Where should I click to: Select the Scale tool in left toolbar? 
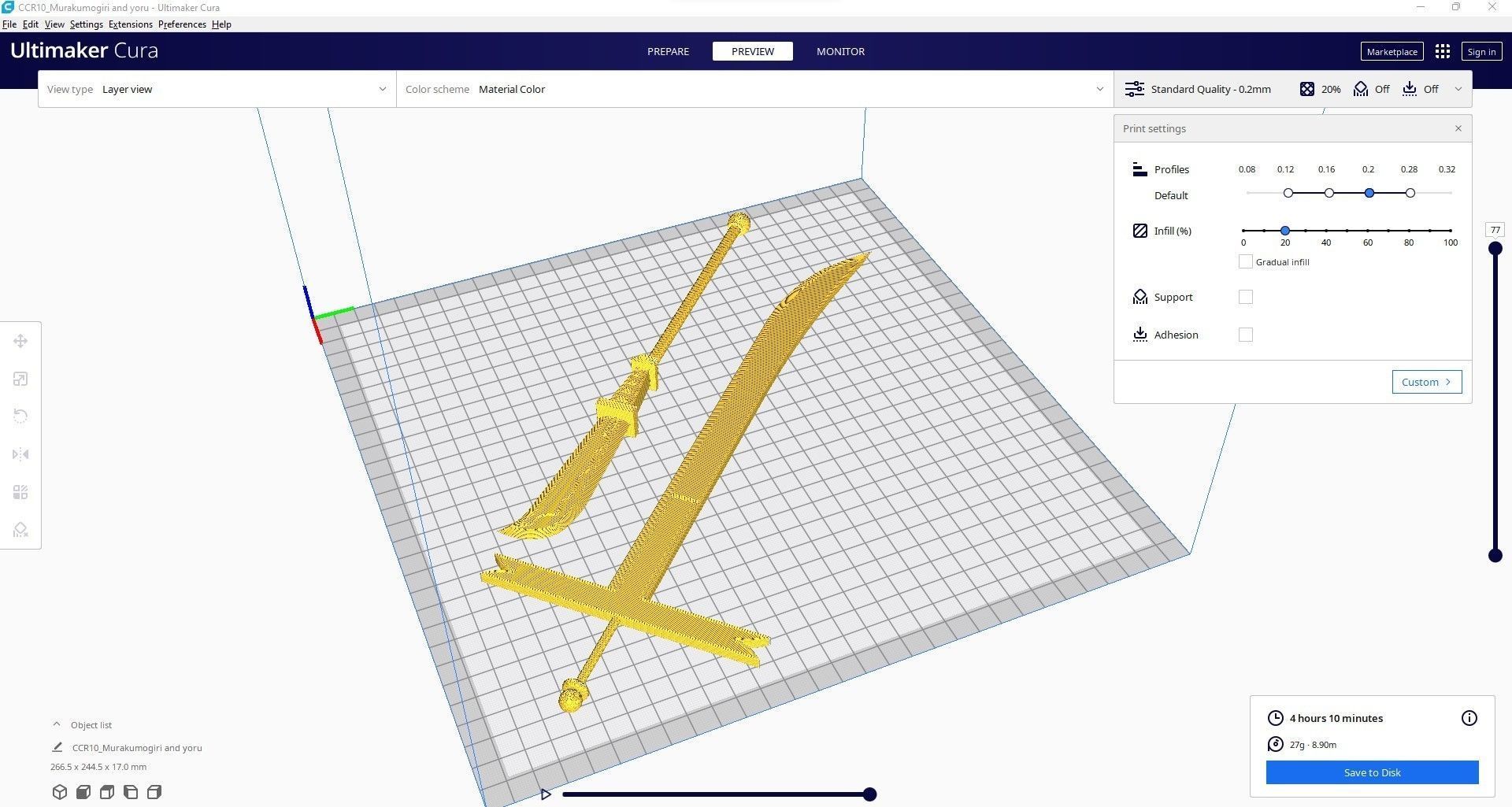[x=20, y=379]
